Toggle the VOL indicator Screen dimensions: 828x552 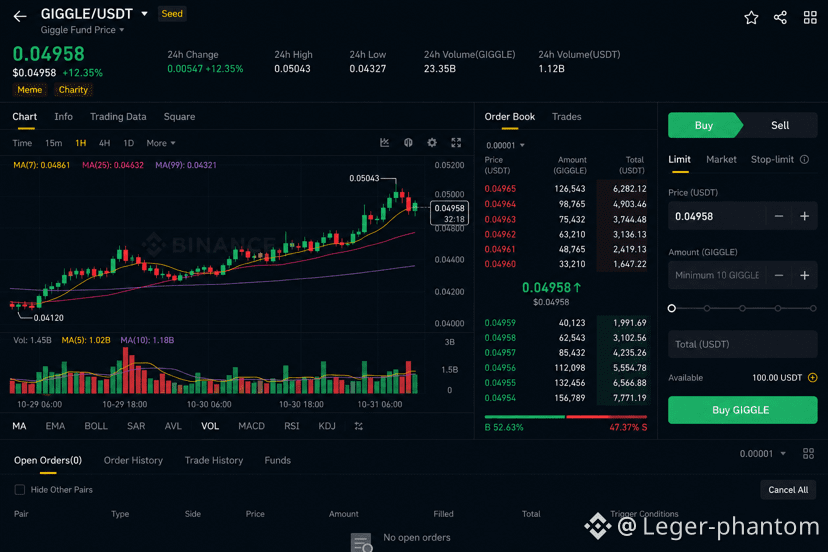coord(210,426)
